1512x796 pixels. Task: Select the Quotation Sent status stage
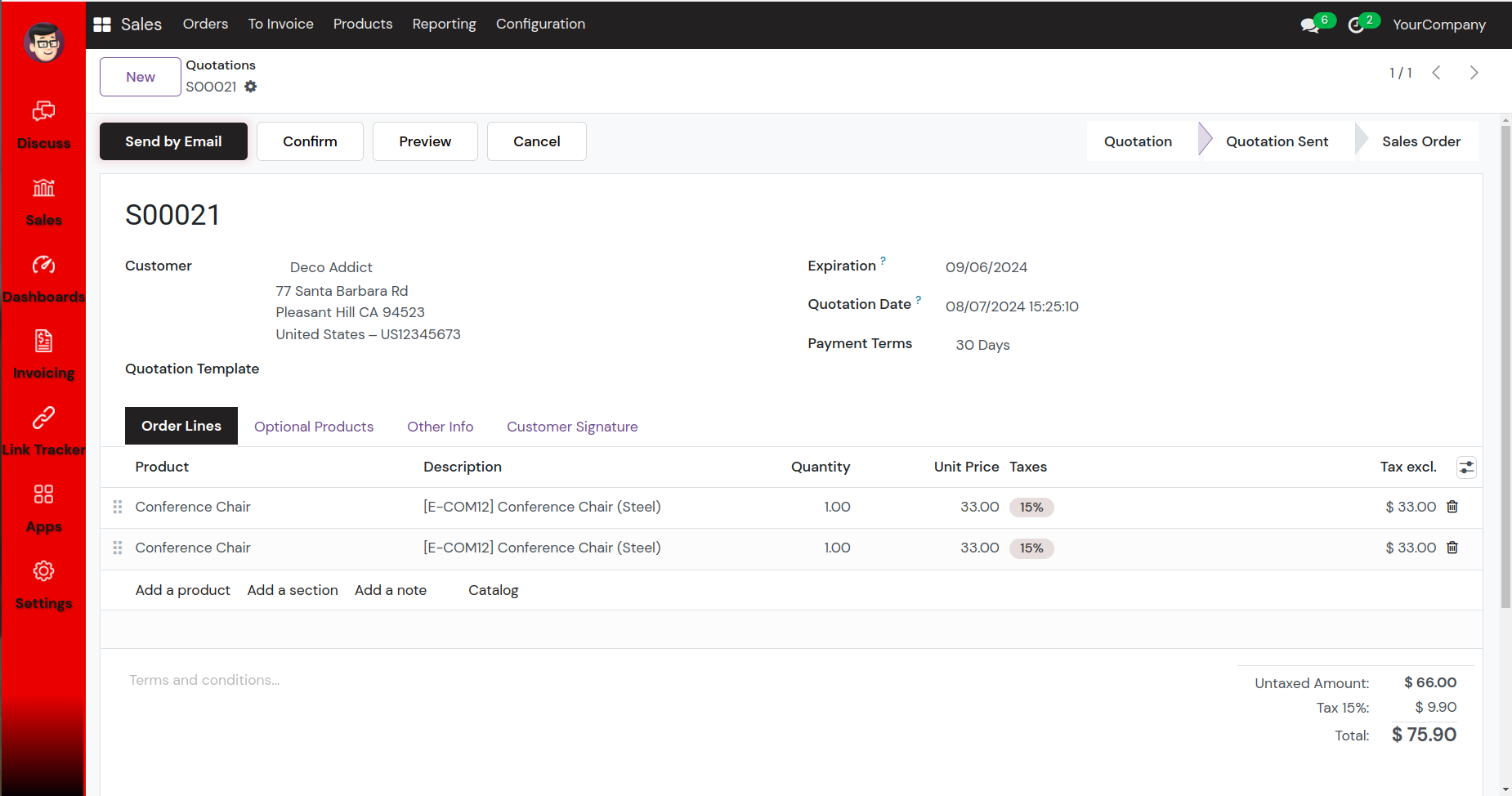[1277, 141]
